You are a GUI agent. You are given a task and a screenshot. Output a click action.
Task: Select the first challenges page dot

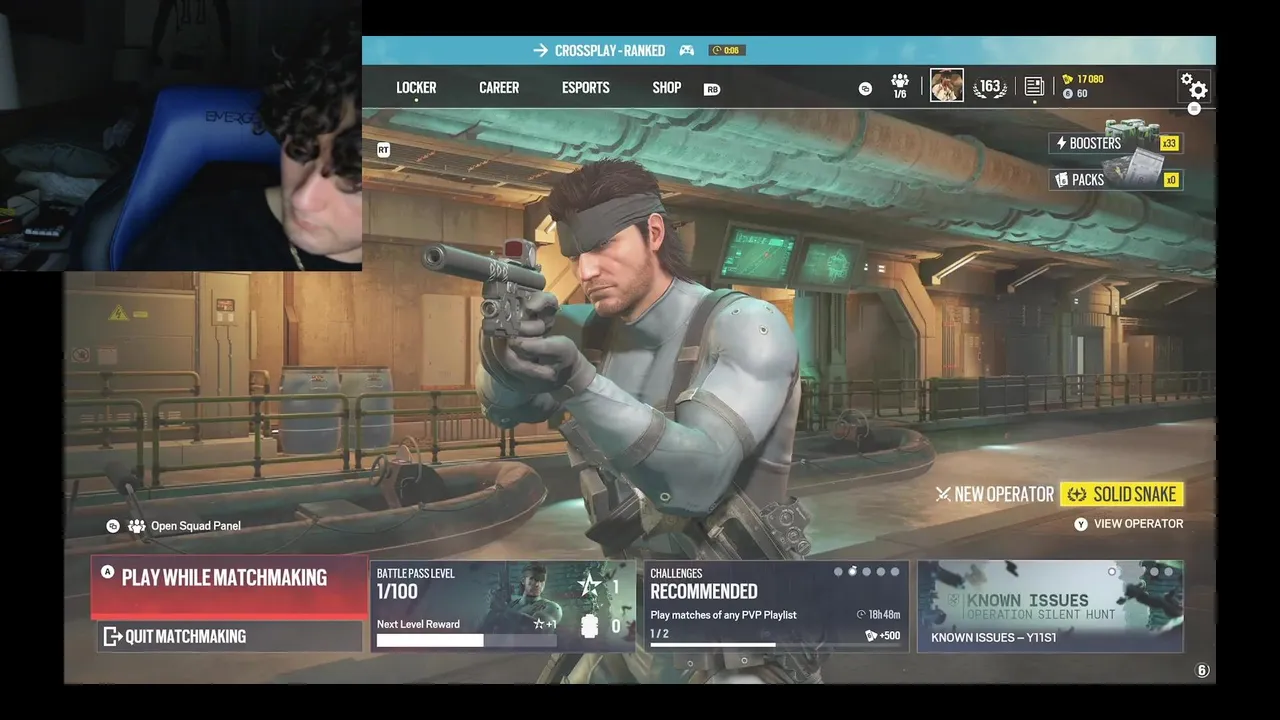click(x=838, y=572)
